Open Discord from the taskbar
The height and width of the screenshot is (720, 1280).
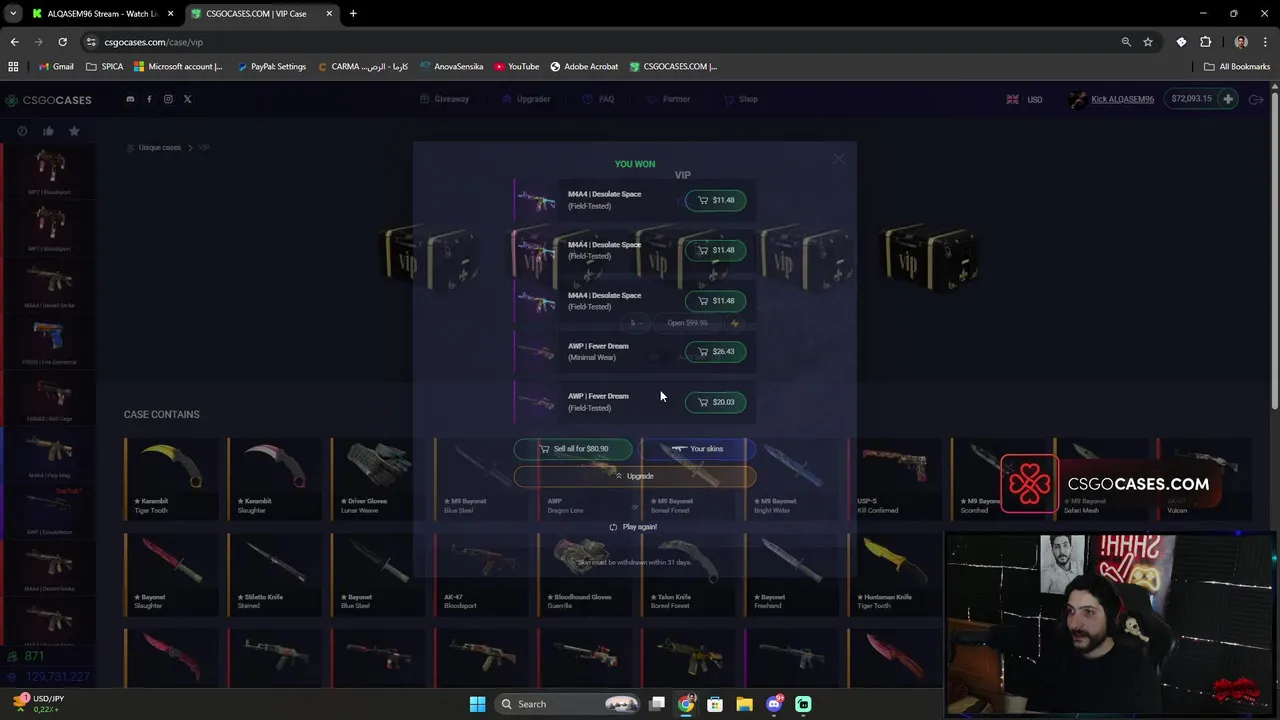[x=773, y=704]
